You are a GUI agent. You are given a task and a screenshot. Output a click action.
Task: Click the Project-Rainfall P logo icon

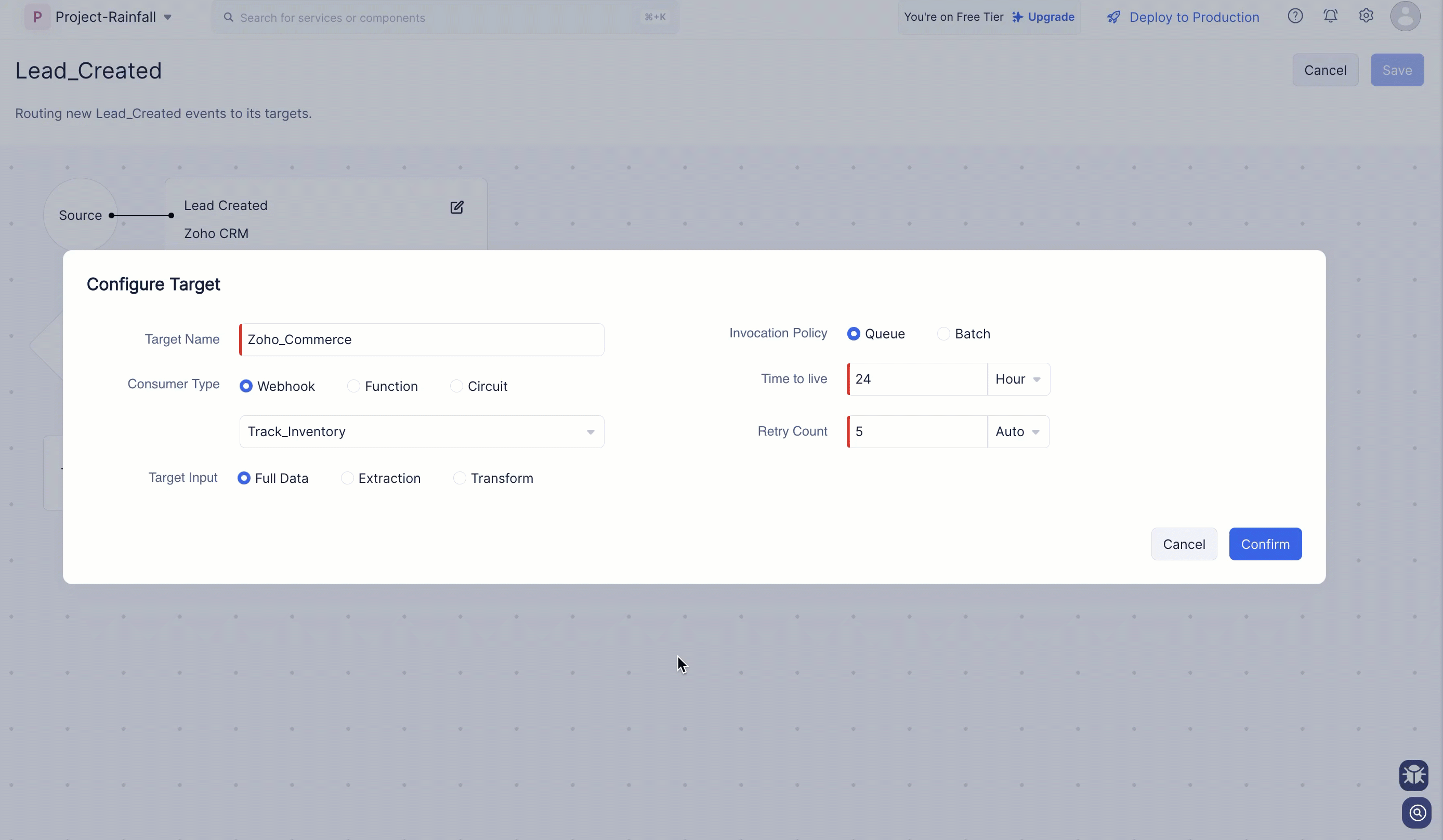(37, 17)
